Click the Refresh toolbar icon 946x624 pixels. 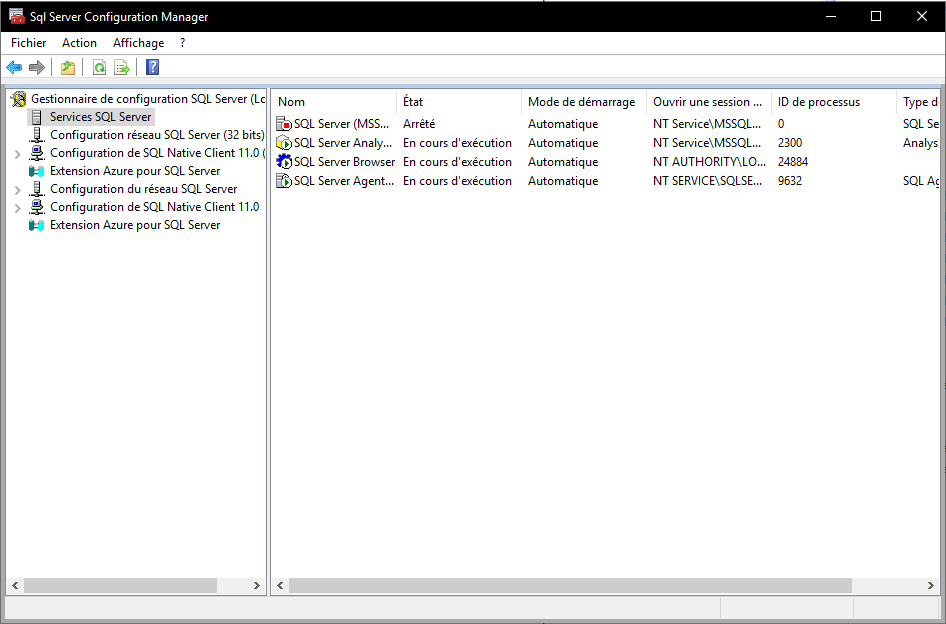pos(99,68)
